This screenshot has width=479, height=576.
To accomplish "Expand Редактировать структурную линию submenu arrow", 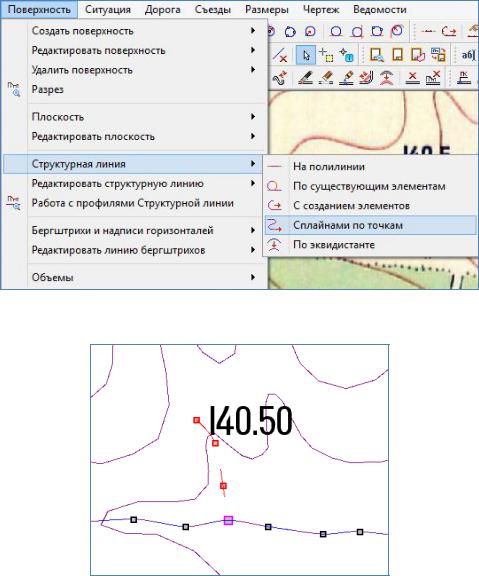I will (x=253, y=183).
